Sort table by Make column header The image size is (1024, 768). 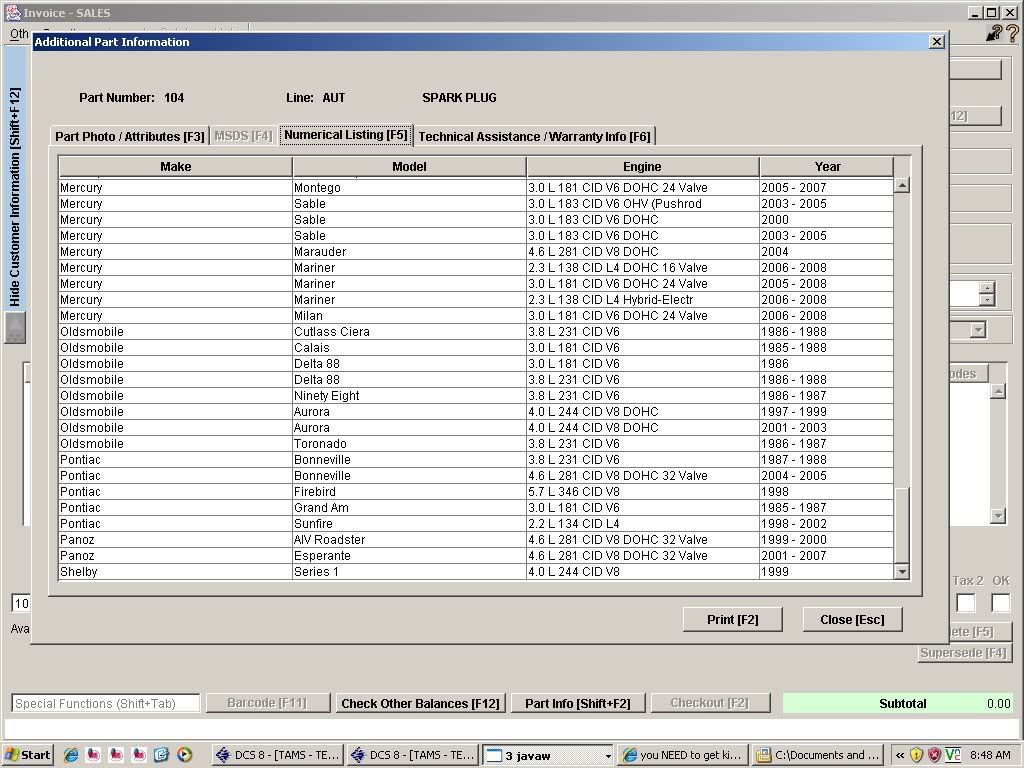click(x=175, y=167)
